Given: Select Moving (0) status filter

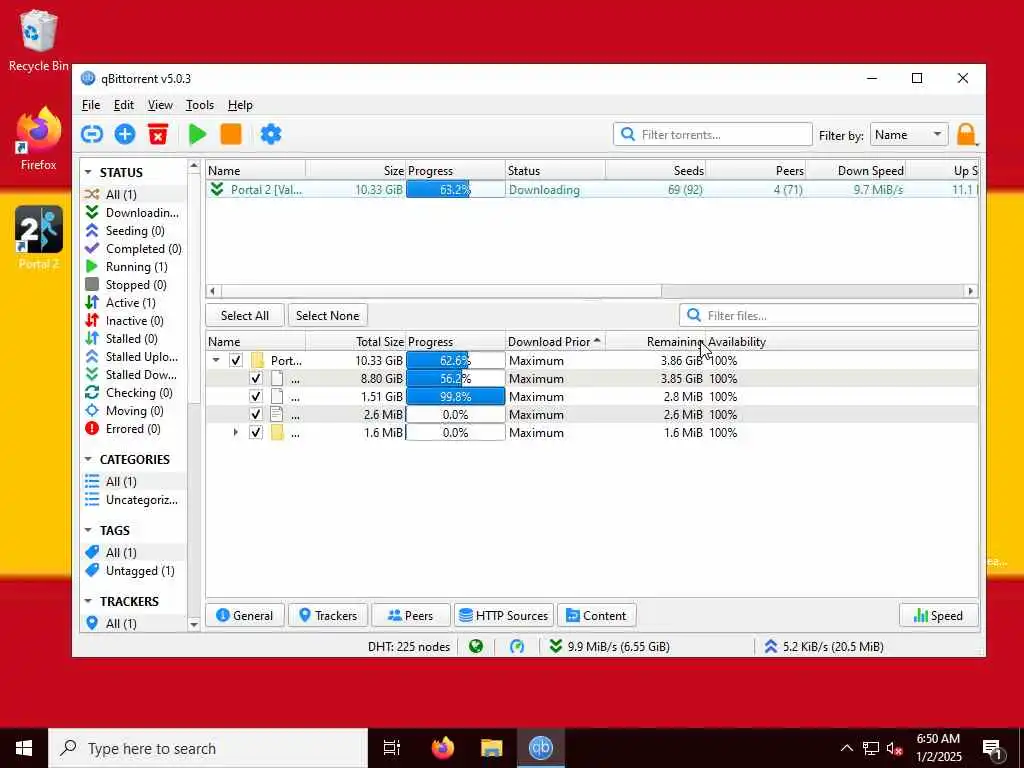Looking at the screenshot, I should (133, 410).
